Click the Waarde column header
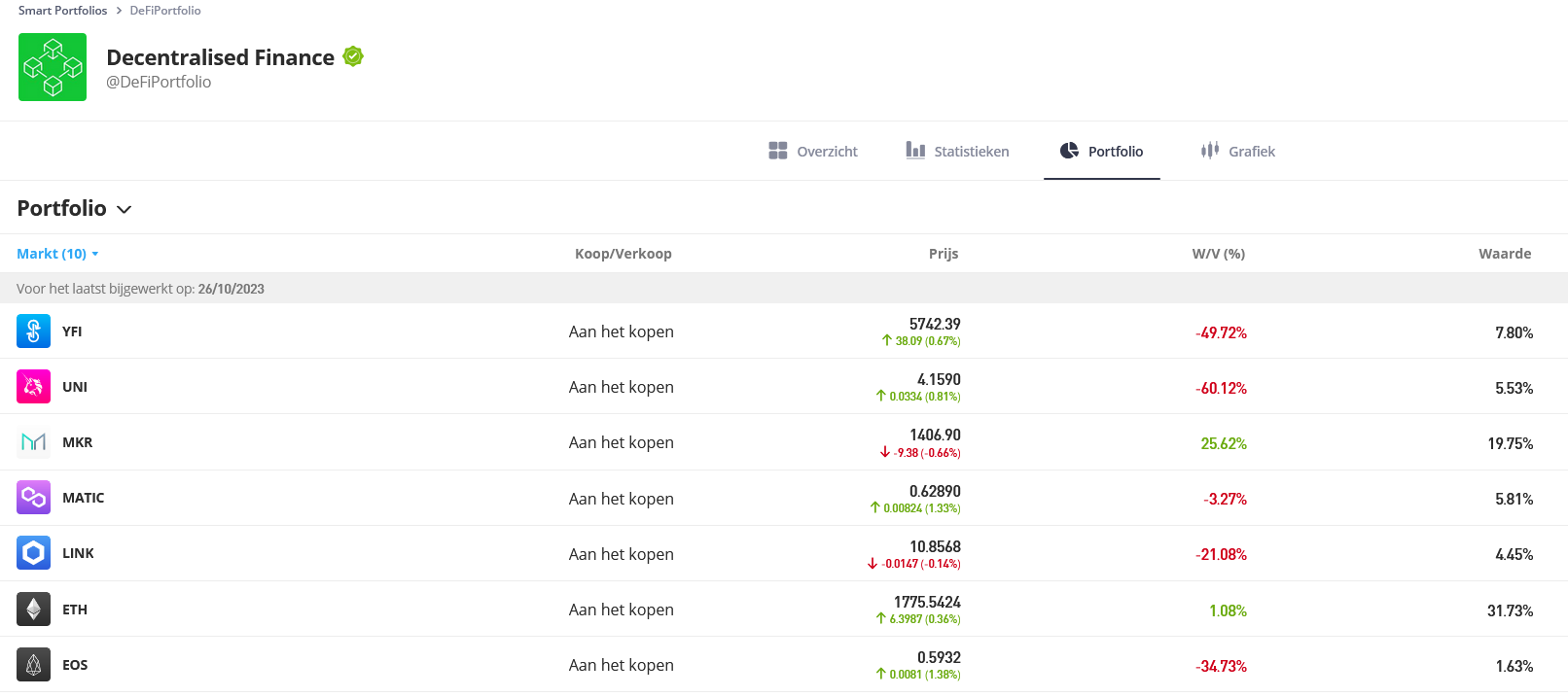This screenshot has width=1568, height=697. click(x=1505, y=254)
